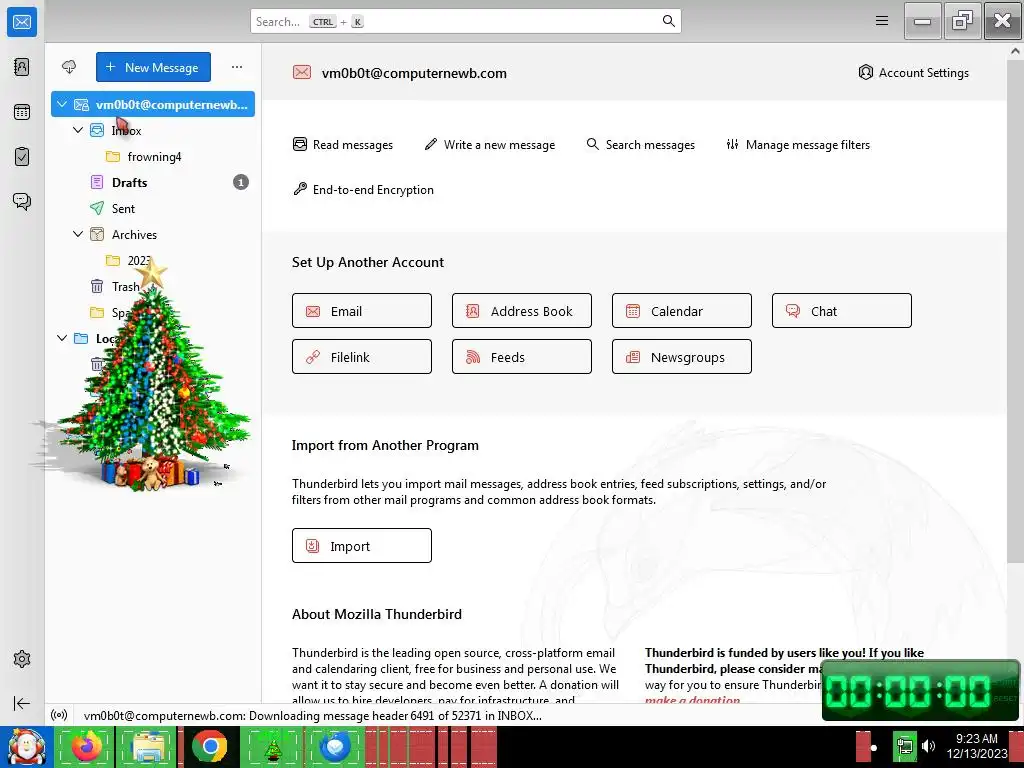The width and height of the screenshot is (1024, 768).
Task: Click the online status icon in status bar
Action: coord(59,715)
